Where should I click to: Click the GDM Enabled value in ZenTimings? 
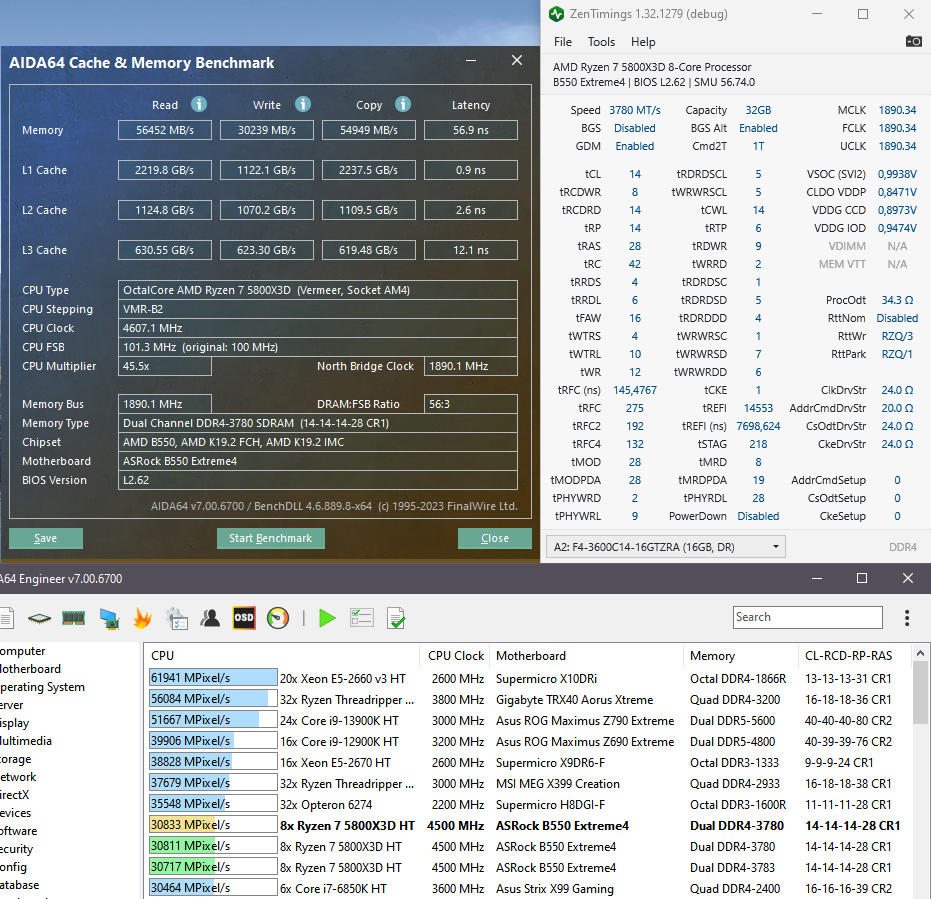click(x=635, y=146)
